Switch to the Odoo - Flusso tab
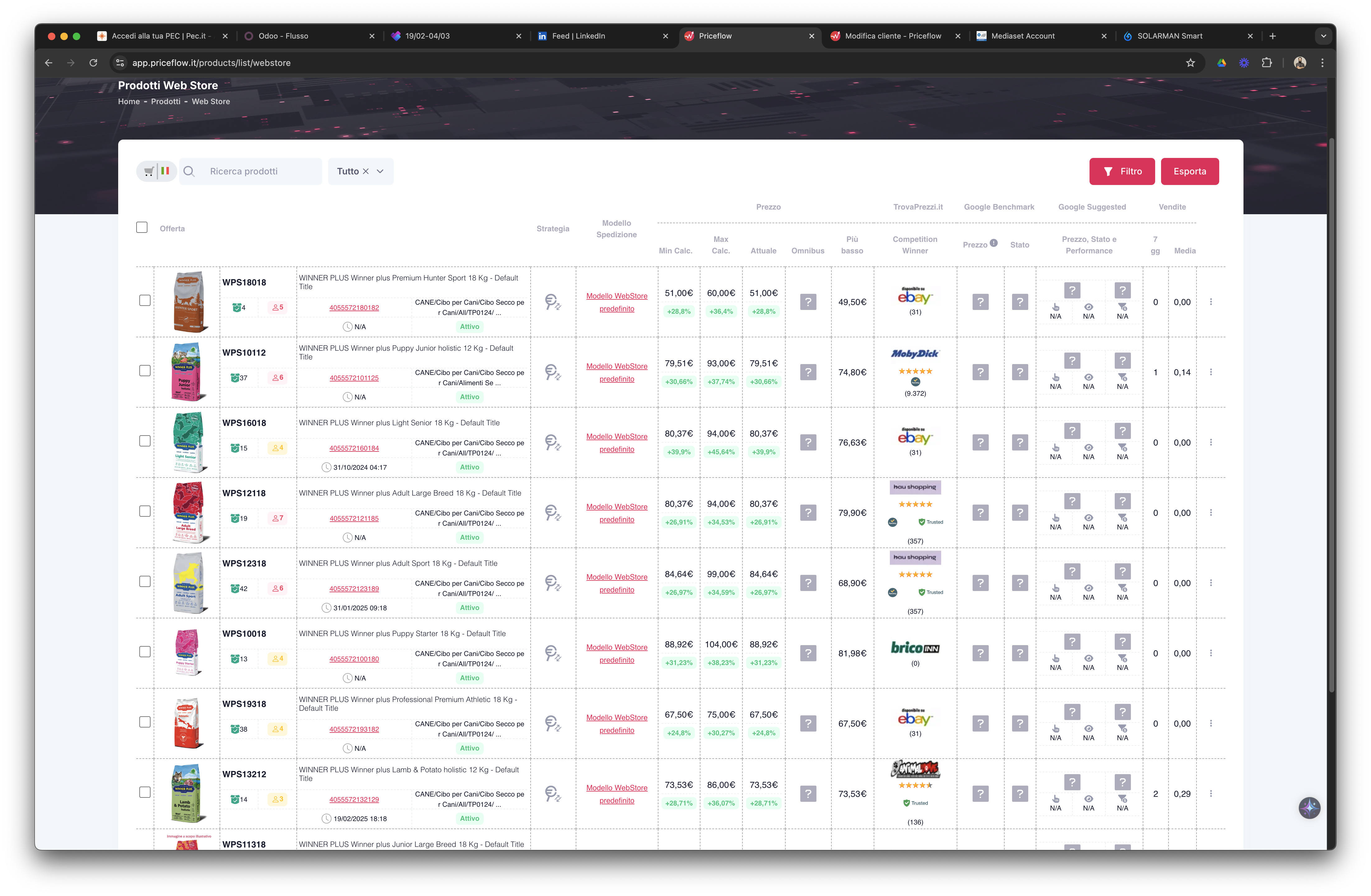This screenshot has width=1371, height=896. [x=309, y=36]
